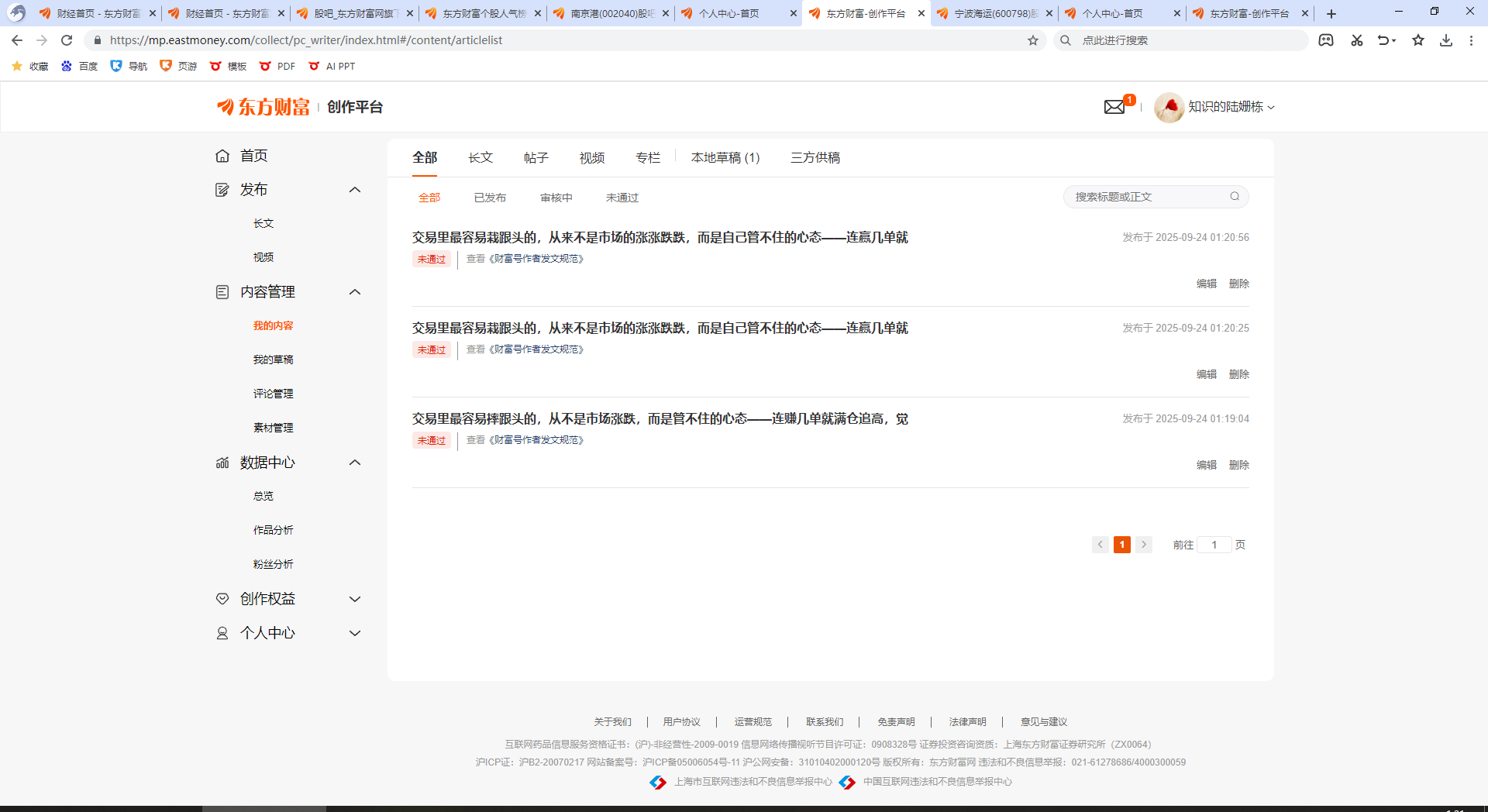The image size is (1488, 812).
Task: Open the game controller toolbar icon
Action: point(1326,40)
